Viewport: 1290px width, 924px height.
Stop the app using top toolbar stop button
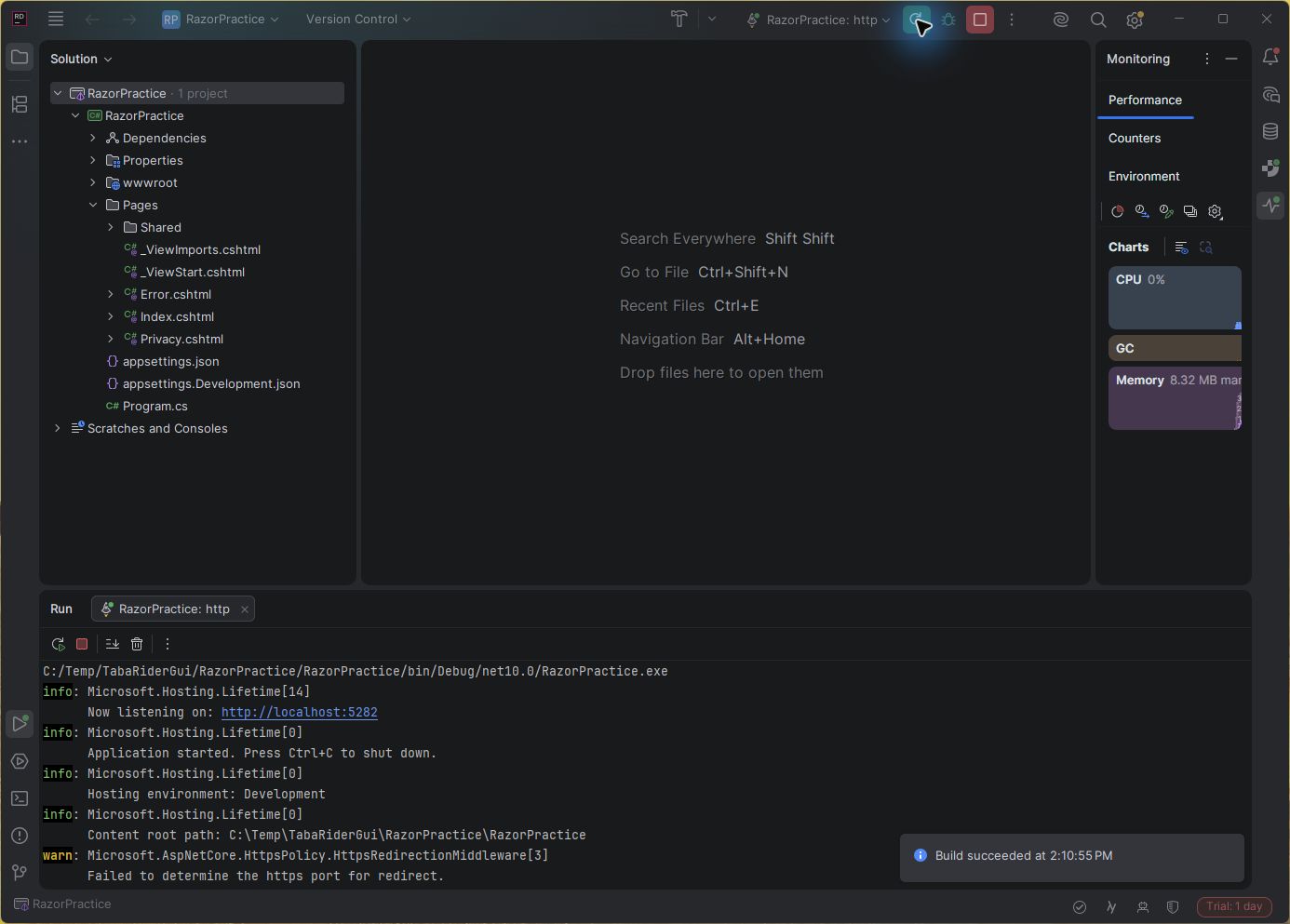[x=980, y=20]
